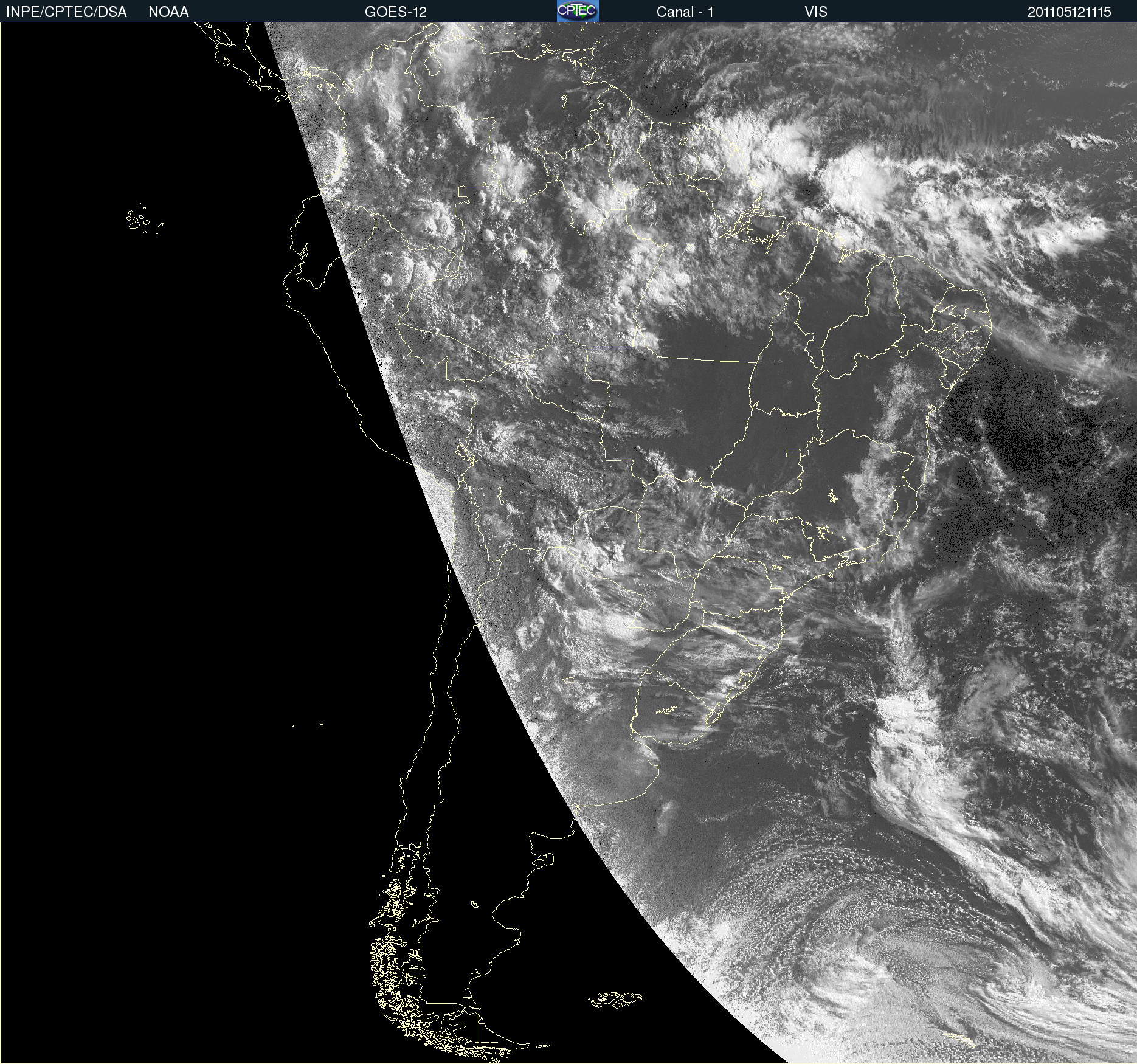The height and width of the screenshot is (1064, 1137).
Task: Click the INPE/CPTEC/DSA header label
Action: (66, 12)
